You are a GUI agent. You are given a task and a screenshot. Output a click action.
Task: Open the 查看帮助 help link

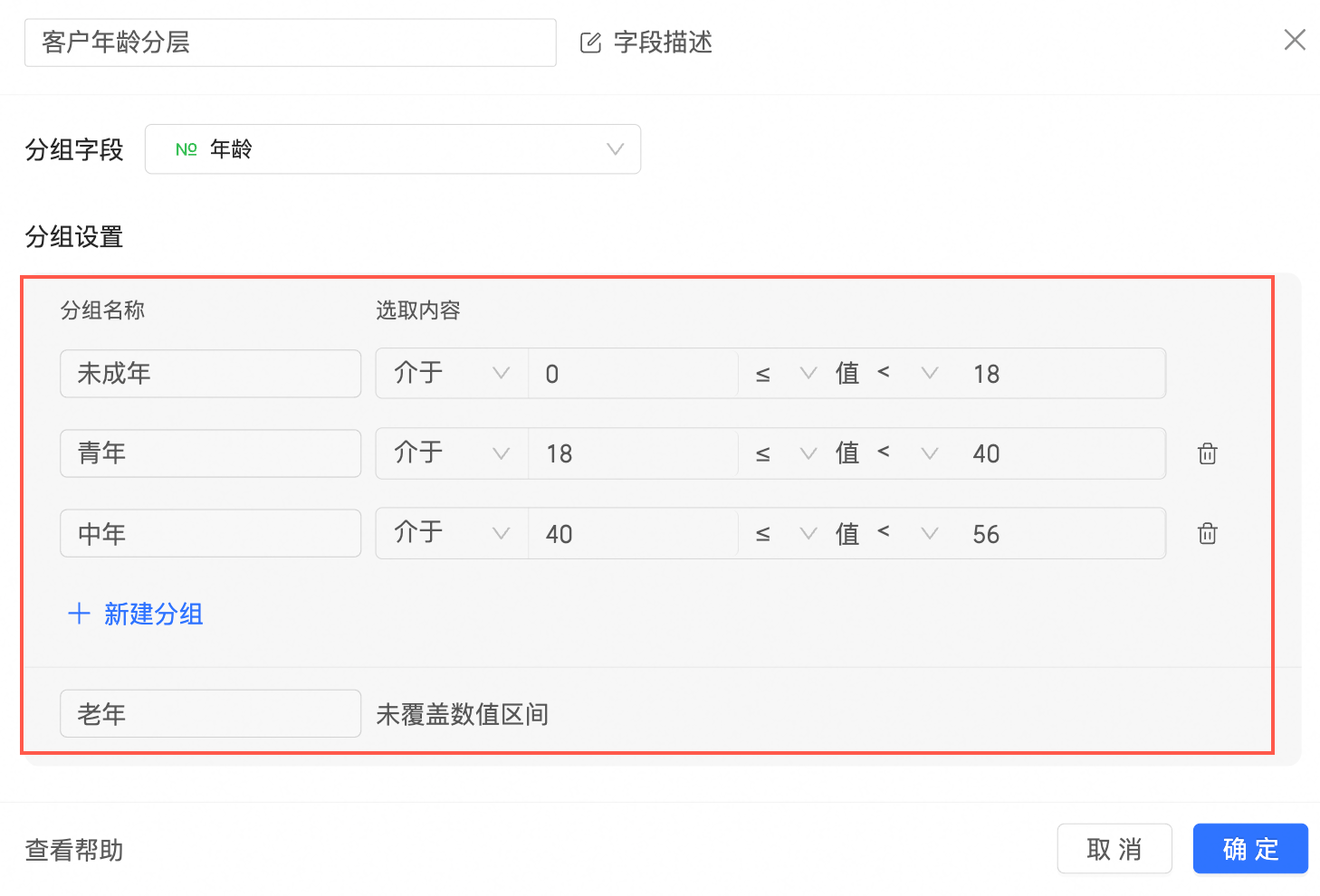click(x=74, y=850)
